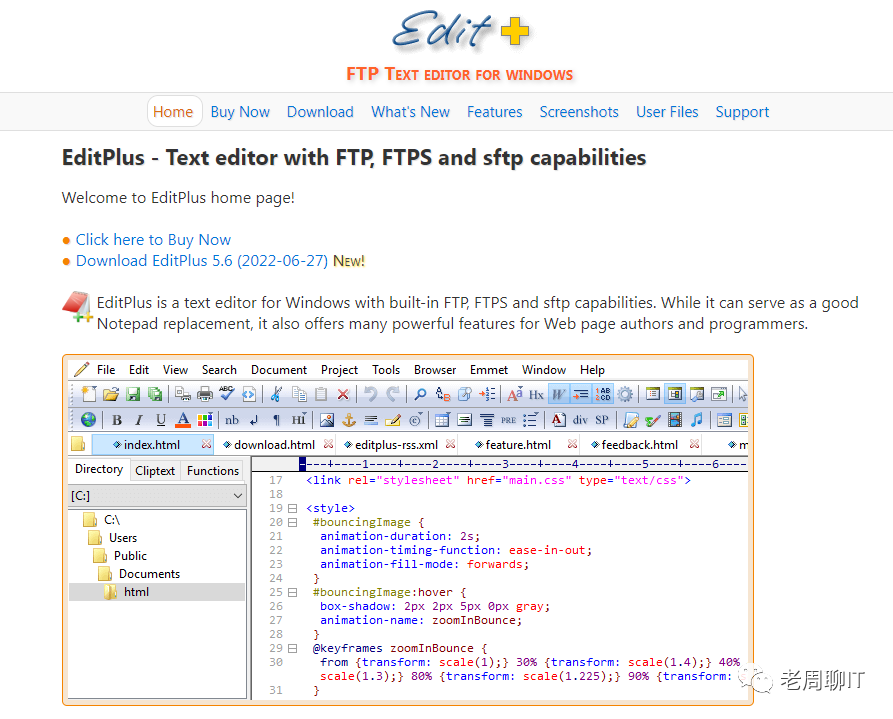Viewport: 893px width, 719px height.
Task: Open the Support navigation link
Action: coord(742,112)
